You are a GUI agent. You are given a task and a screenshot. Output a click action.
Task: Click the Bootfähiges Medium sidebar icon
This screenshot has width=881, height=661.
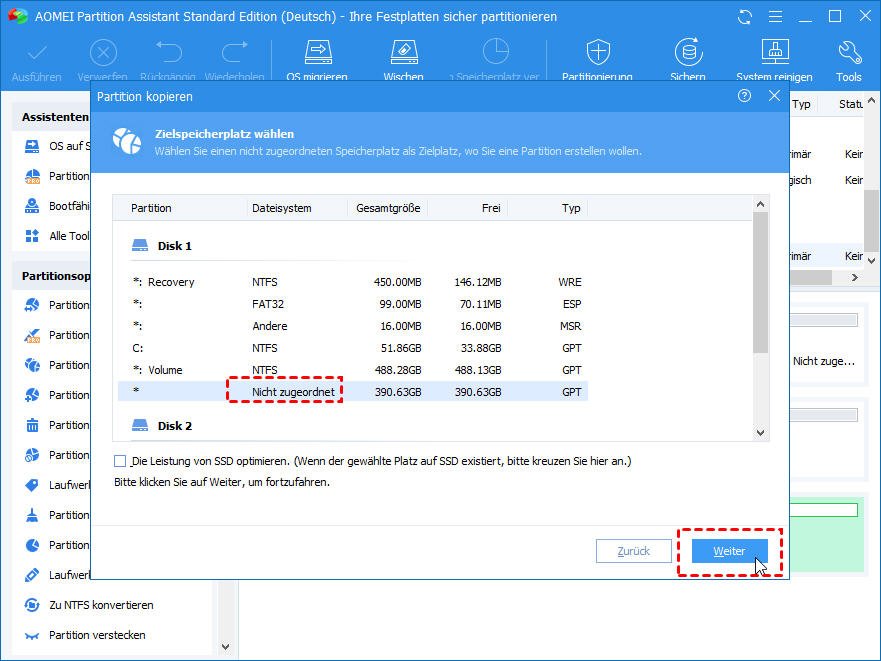tap(32, 206)
